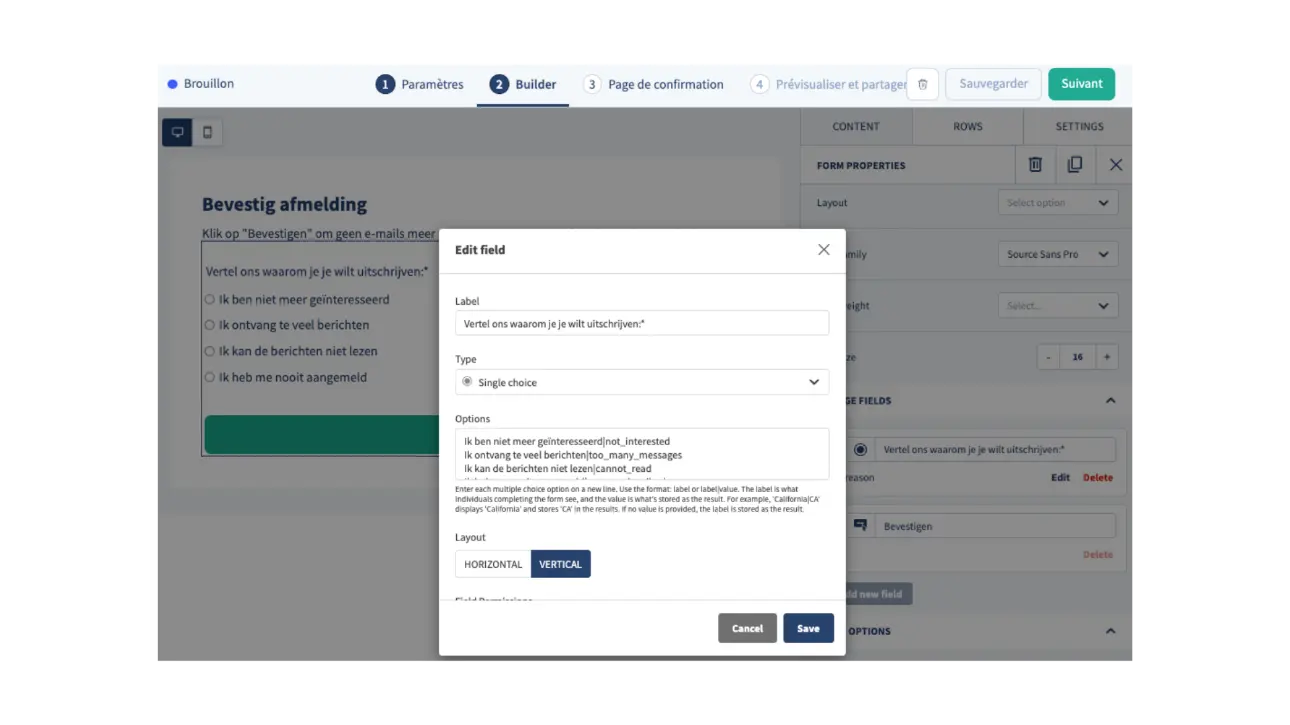Select radio option 'Ik ben niet meer geïnteresseerd'
Image resolution: width=1290 pixels, height=725 pixels.
pyautogui.click(x=210, y=299)
